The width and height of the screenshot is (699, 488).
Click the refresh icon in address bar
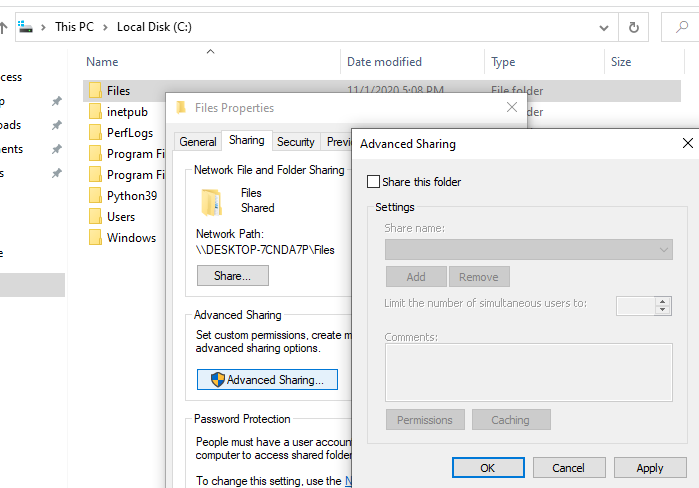633,28
